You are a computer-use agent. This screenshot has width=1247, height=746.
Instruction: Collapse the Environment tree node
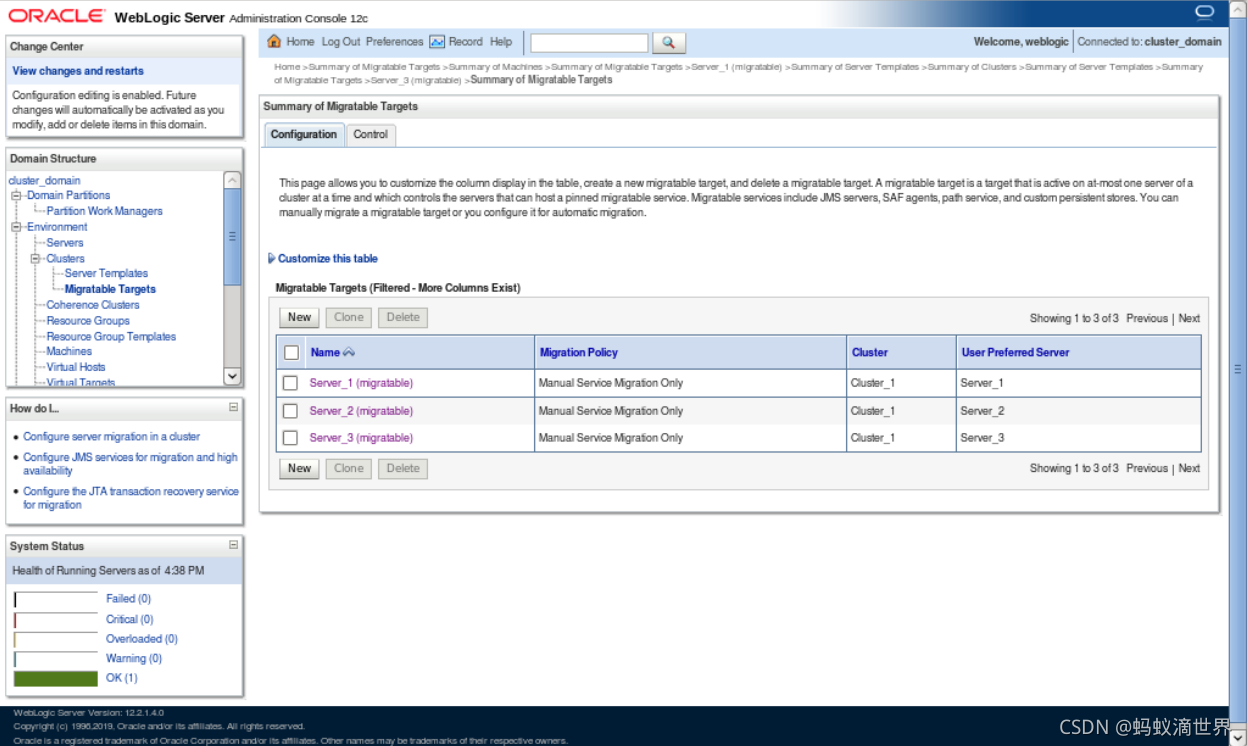pyautogui.click(x=16, y=227)
